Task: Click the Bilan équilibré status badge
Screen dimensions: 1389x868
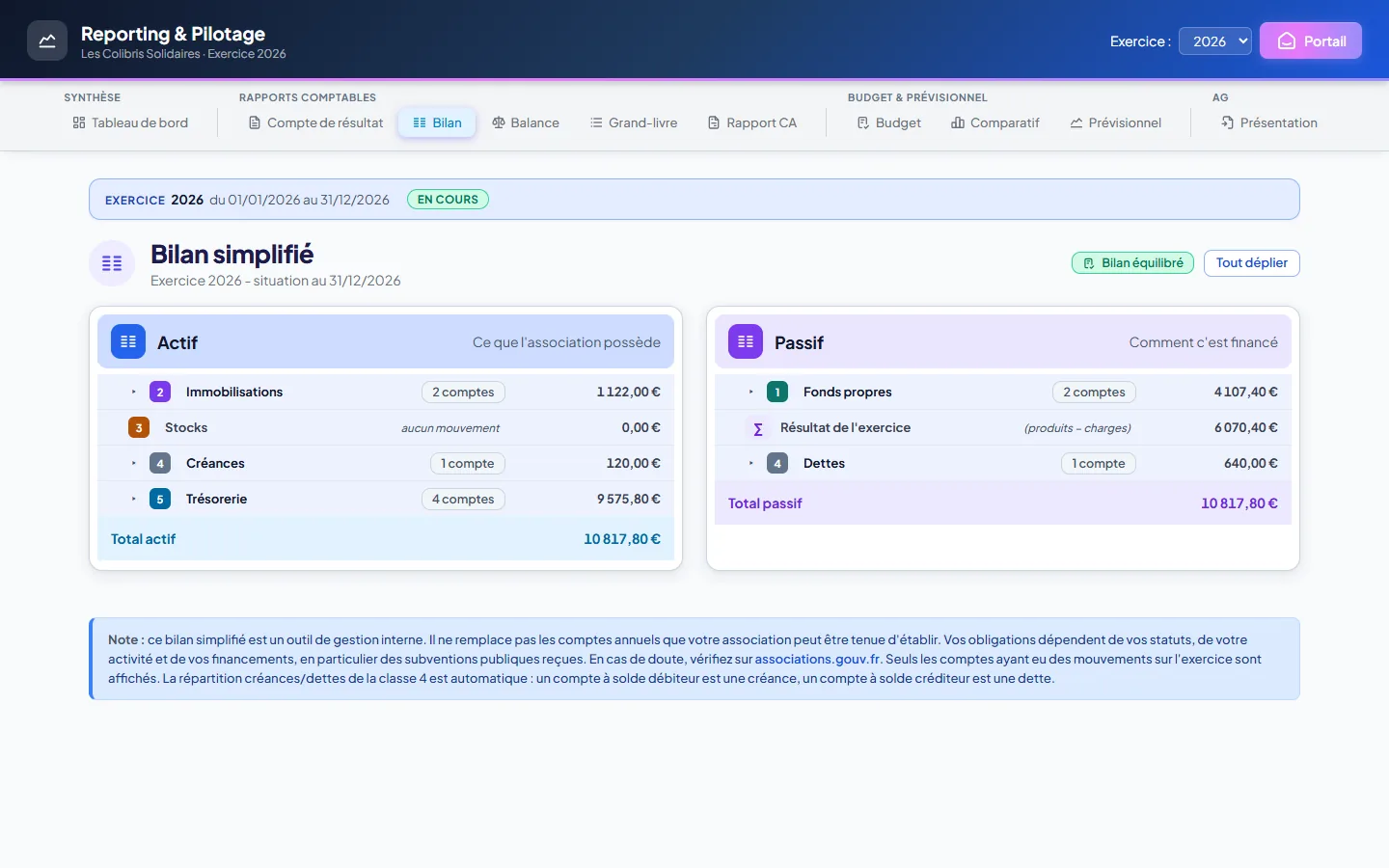Action: [1132, 262]
